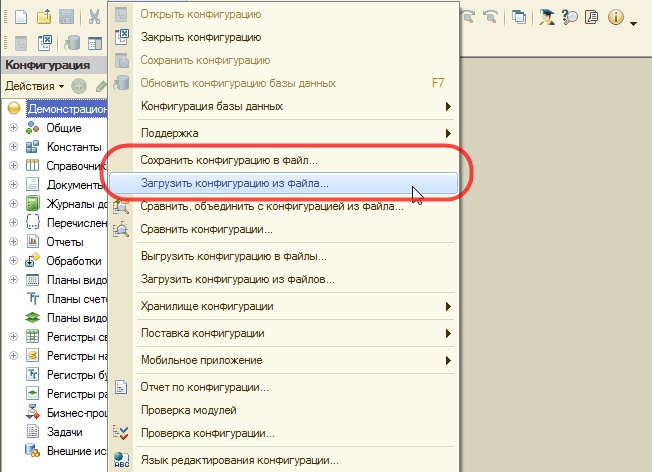Expand the Обработки tree node
Screen dimensions: 652x472
click(13, 260)
